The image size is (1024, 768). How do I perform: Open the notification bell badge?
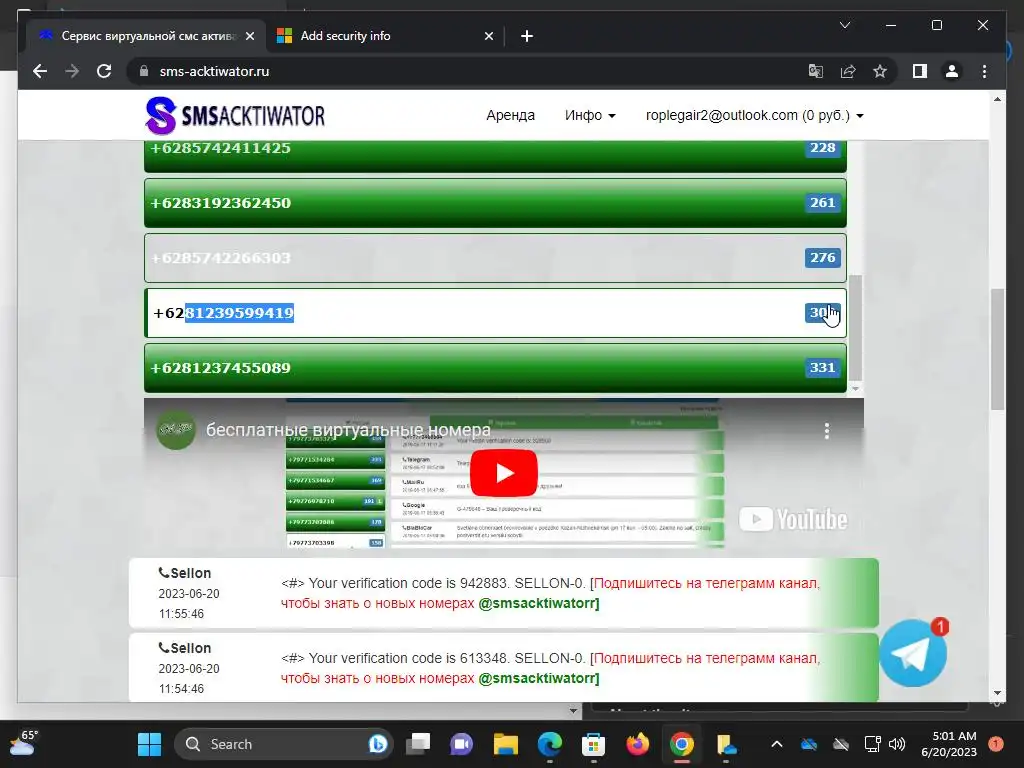[995, 744]
